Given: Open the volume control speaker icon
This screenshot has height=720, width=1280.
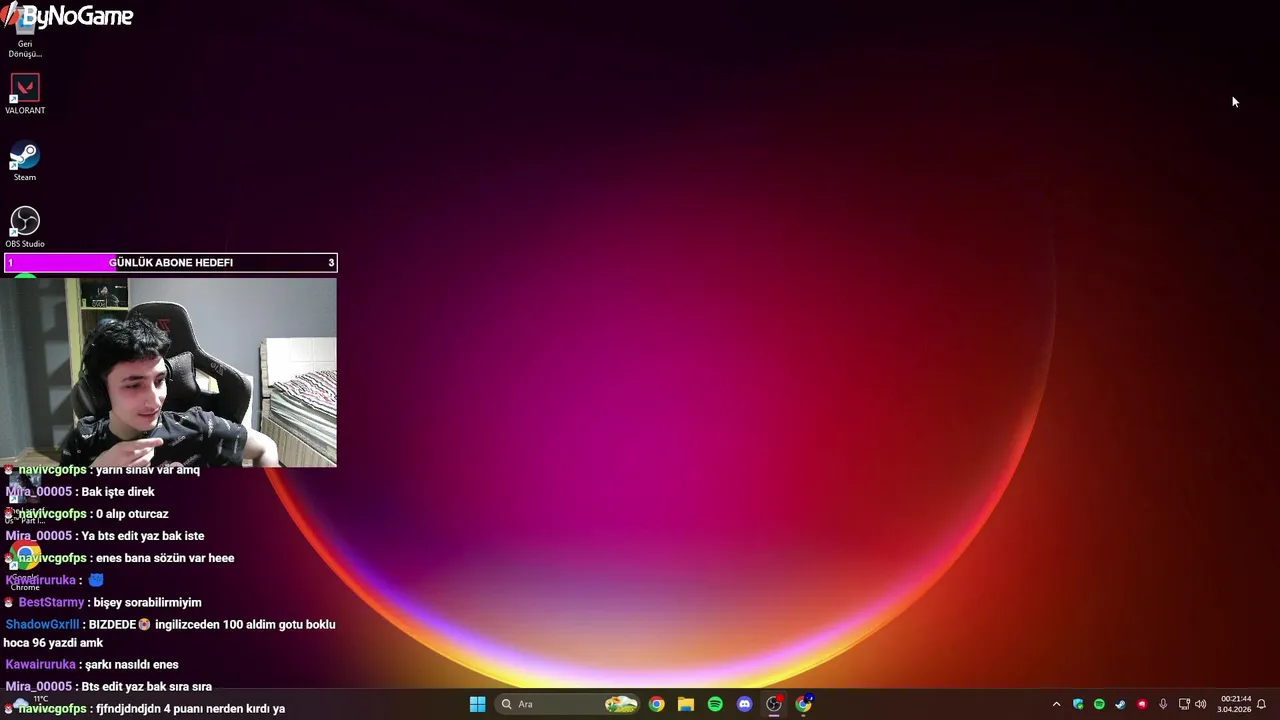Looking at the screenshot, I should tap(1200, 704).
